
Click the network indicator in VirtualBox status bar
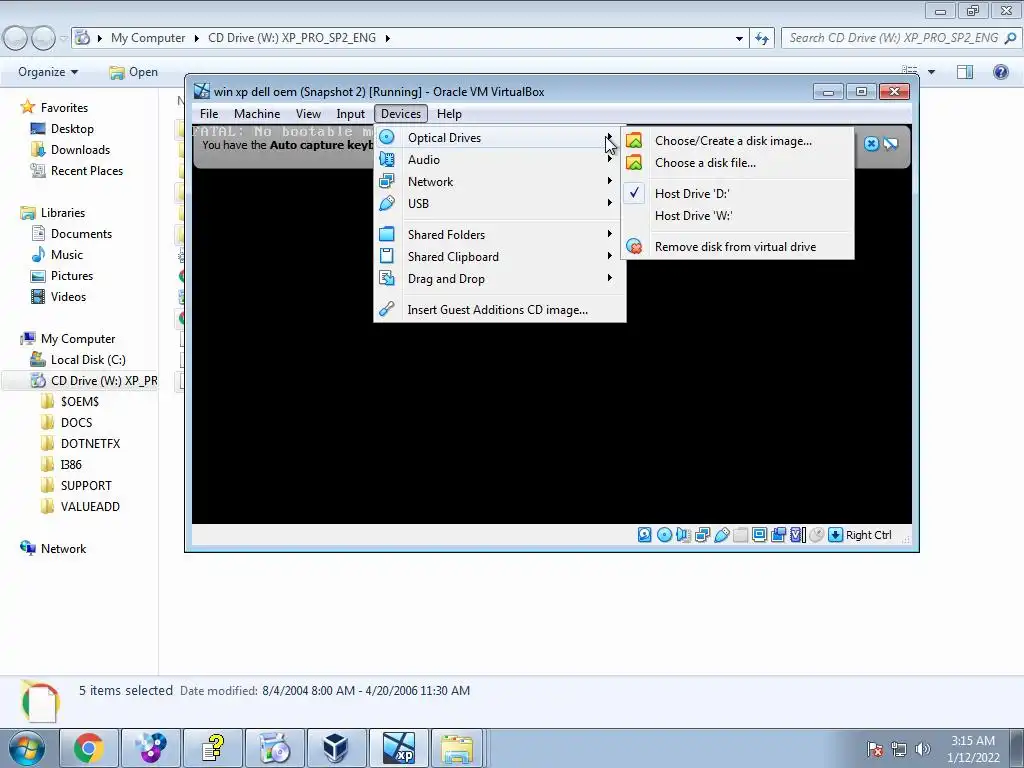[x=703, y=535]
